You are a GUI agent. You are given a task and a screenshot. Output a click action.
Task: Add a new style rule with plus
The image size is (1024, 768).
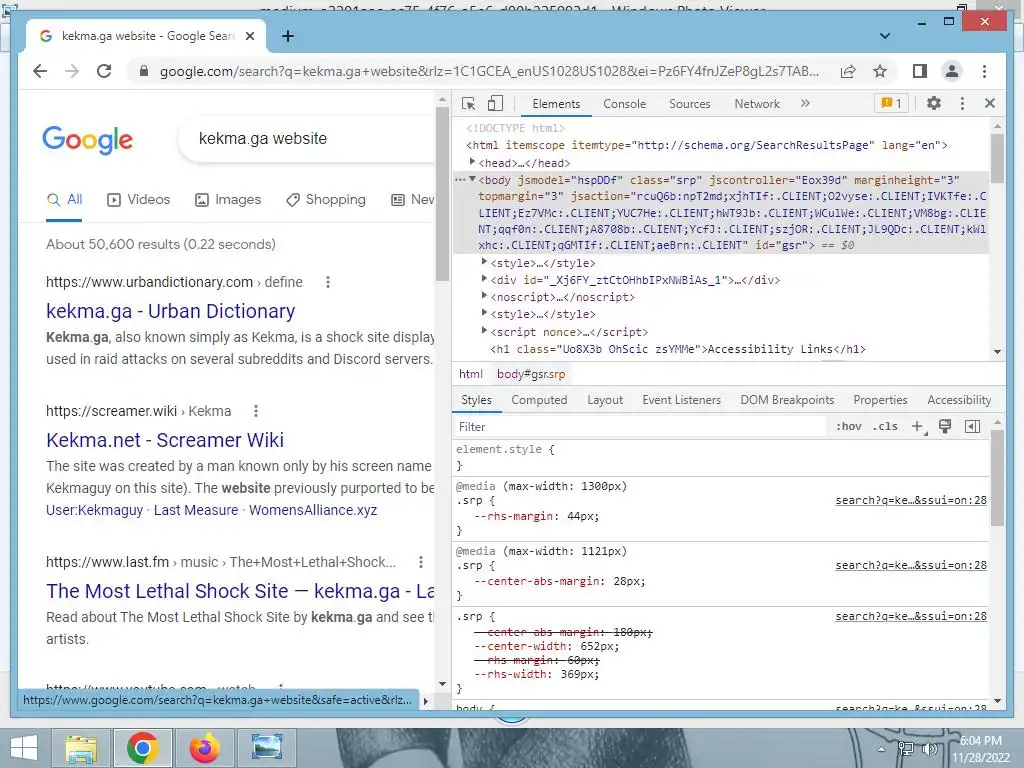[918, 426]
